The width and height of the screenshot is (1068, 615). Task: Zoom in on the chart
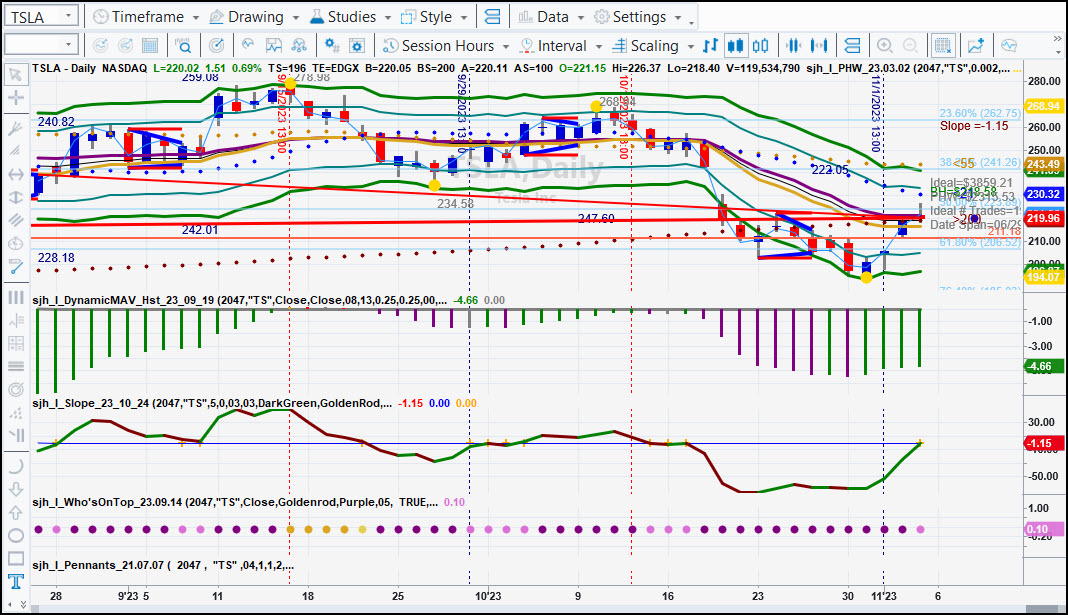(884, 46)
